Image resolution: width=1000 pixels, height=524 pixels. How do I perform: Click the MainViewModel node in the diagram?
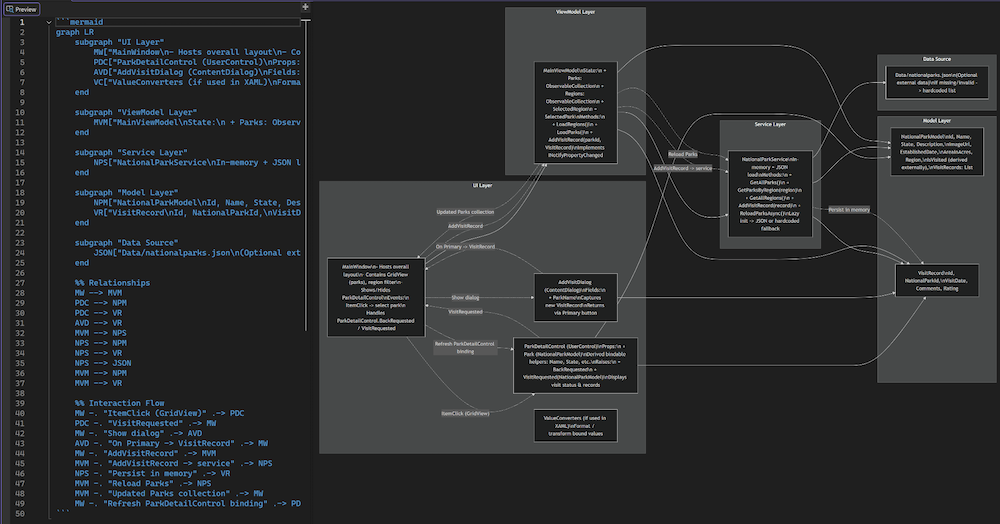[x=575, y=113]
